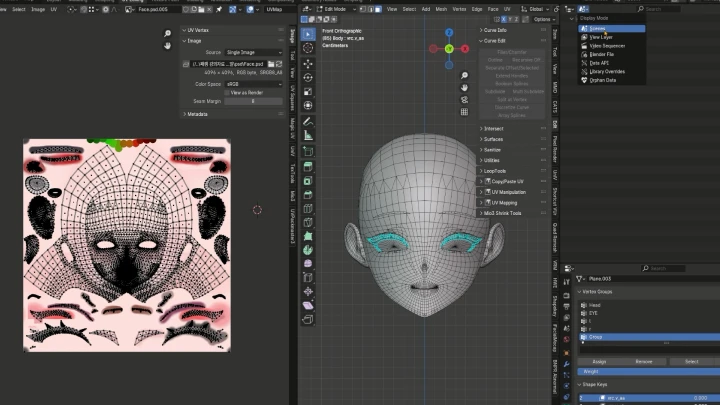
Task: Click the Seam Margin value field
Action: point(253,101)
